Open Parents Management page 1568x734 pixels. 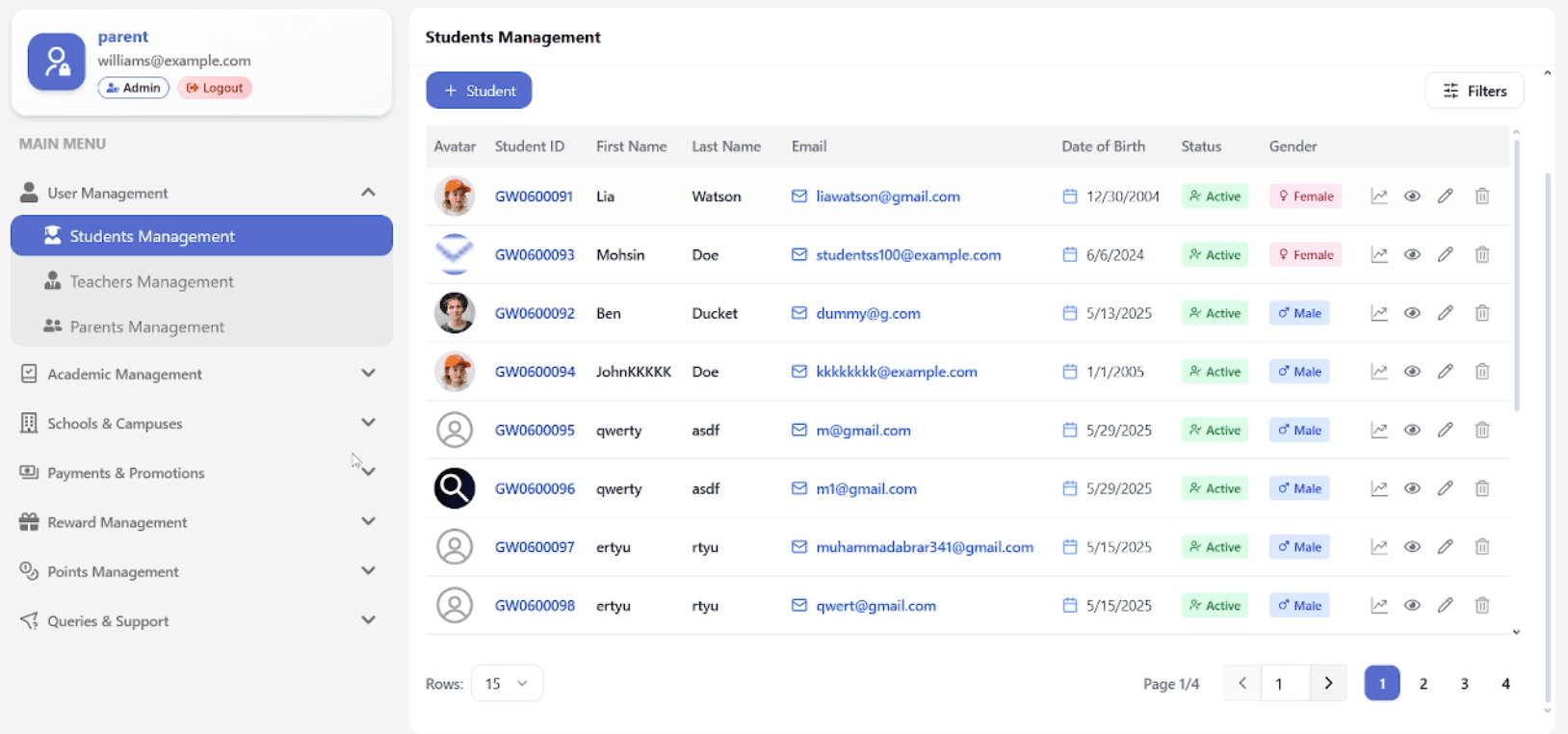click(x=146, y=327)
